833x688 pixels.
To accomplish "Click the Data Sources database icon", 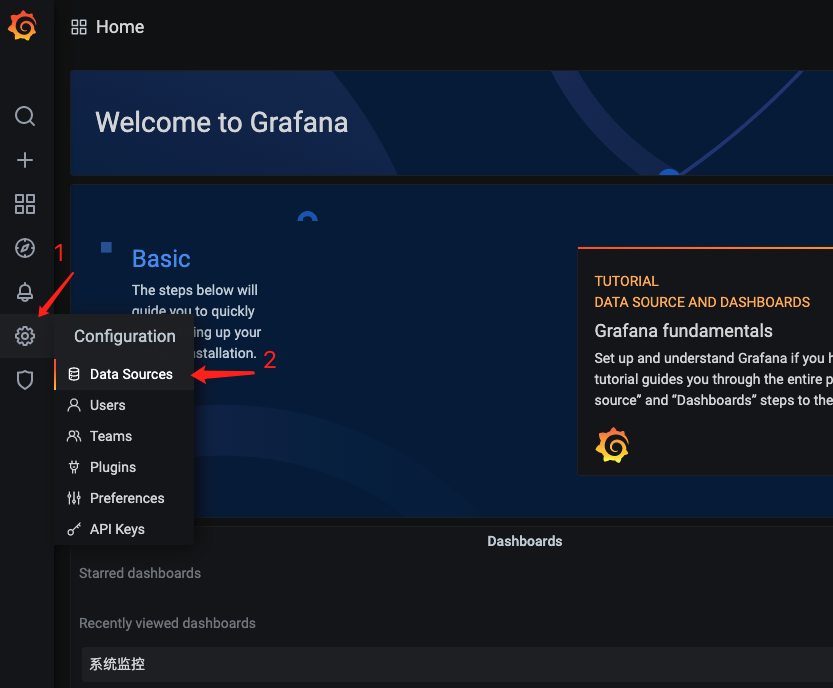I will click(74, 374).
